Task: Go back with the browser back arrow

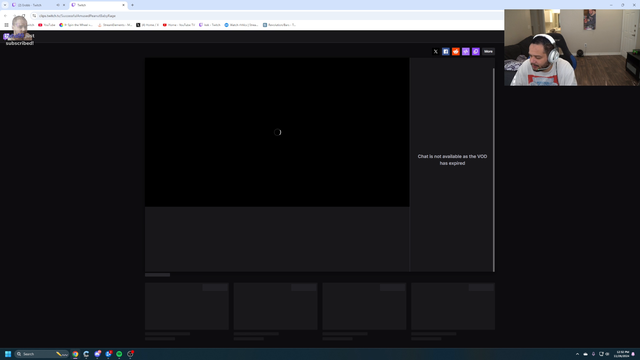Action: [x=5, y=16]
